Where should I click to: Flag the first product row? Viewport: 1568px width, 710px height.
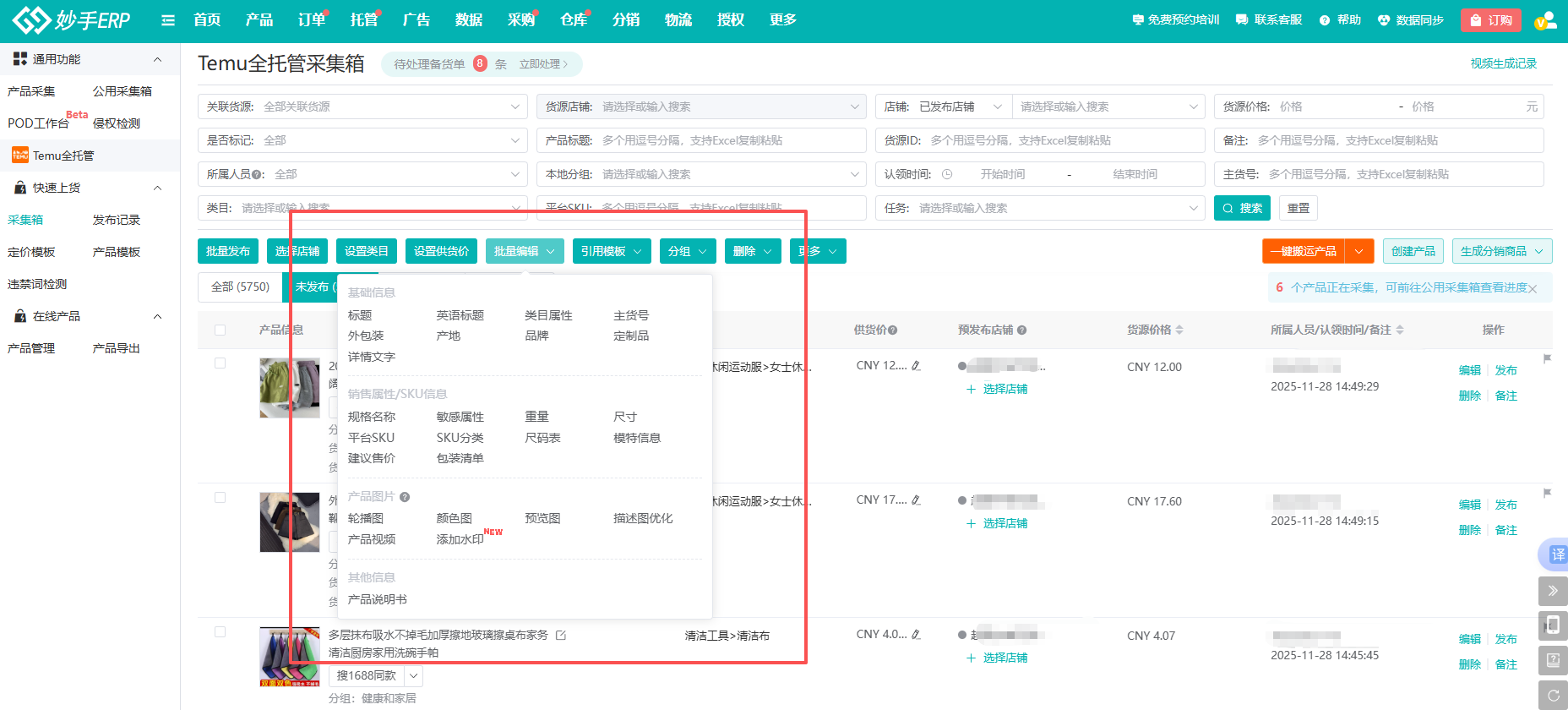point(1547,359)
